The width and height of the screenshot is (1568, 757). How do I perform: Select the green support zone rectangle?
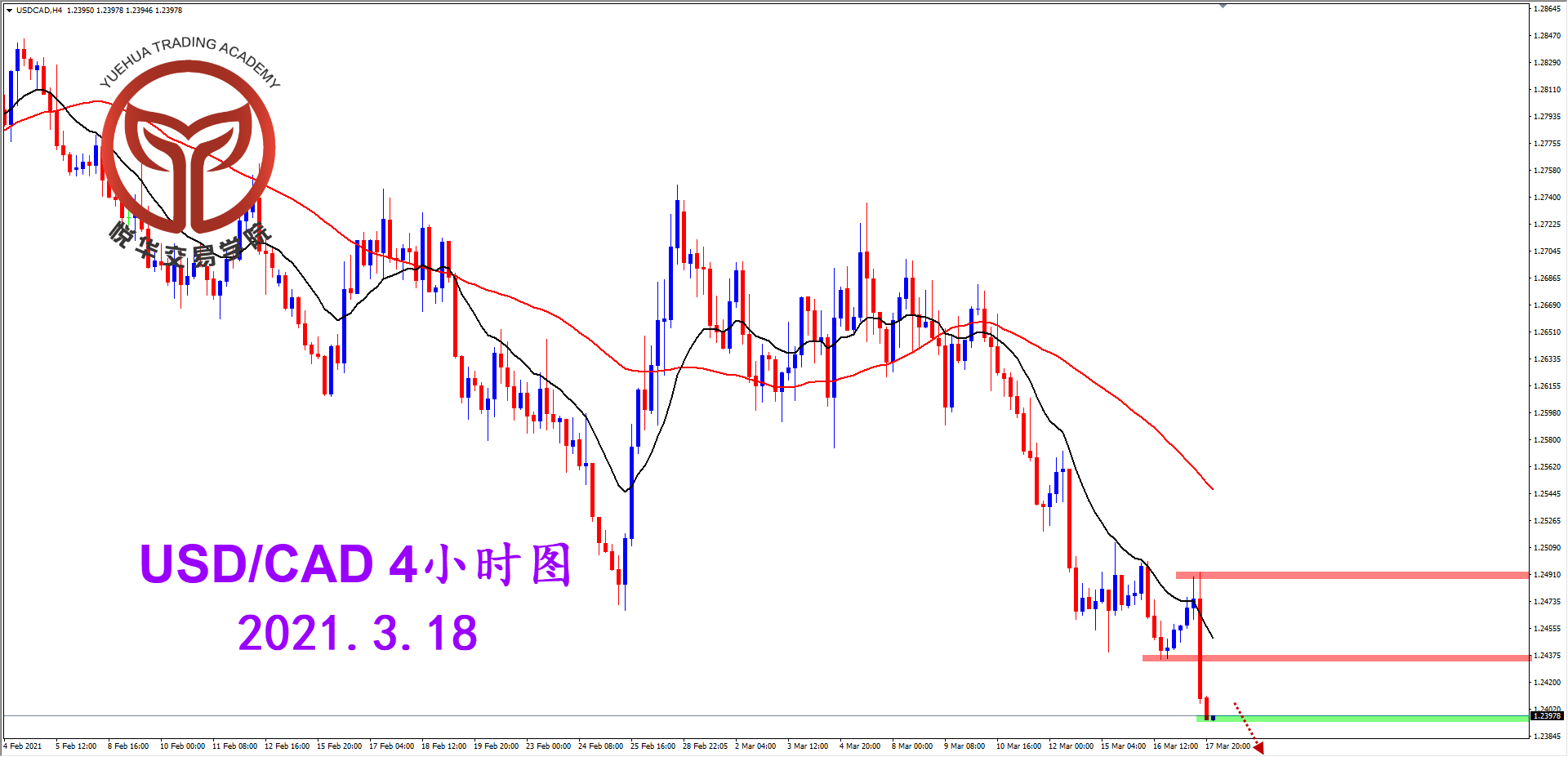[1362, 719]
